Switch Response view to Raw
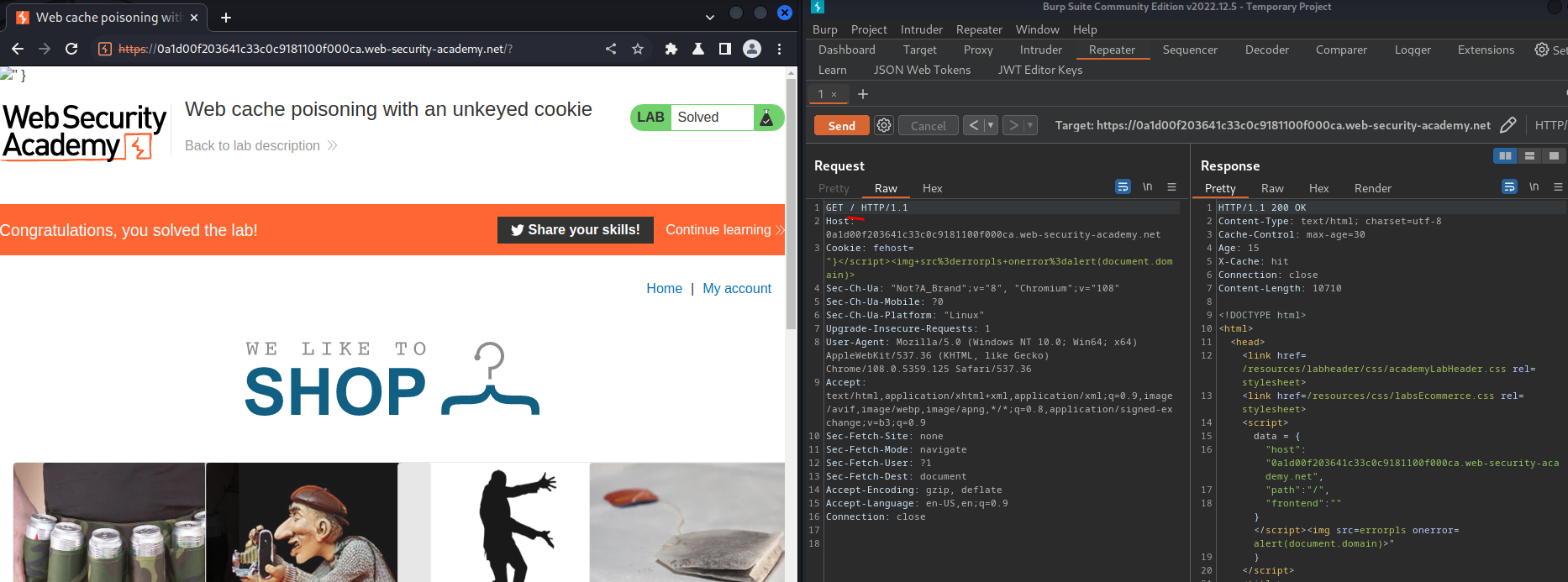The width and height of the screenshot is (1568, 582). 1272,188
